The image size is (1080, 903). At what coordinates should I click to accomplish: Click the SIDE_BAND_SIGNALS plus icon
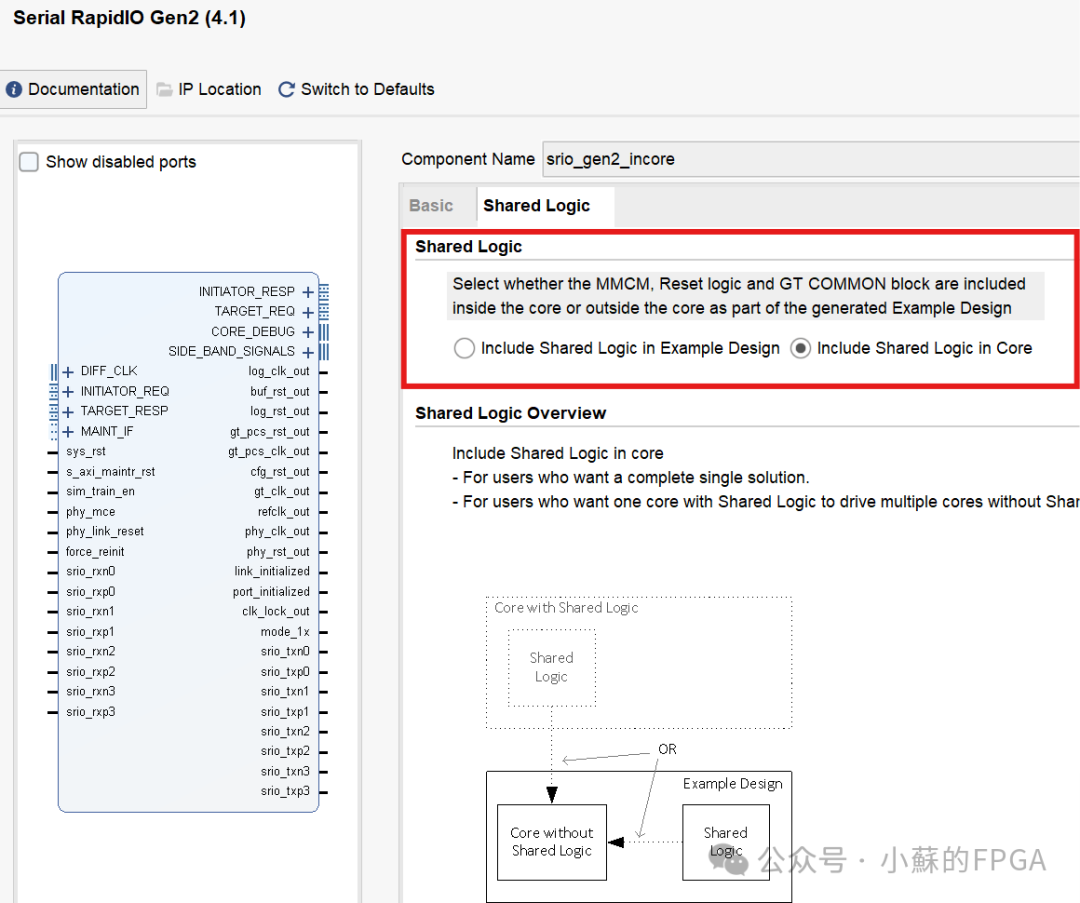coord(308,352)
